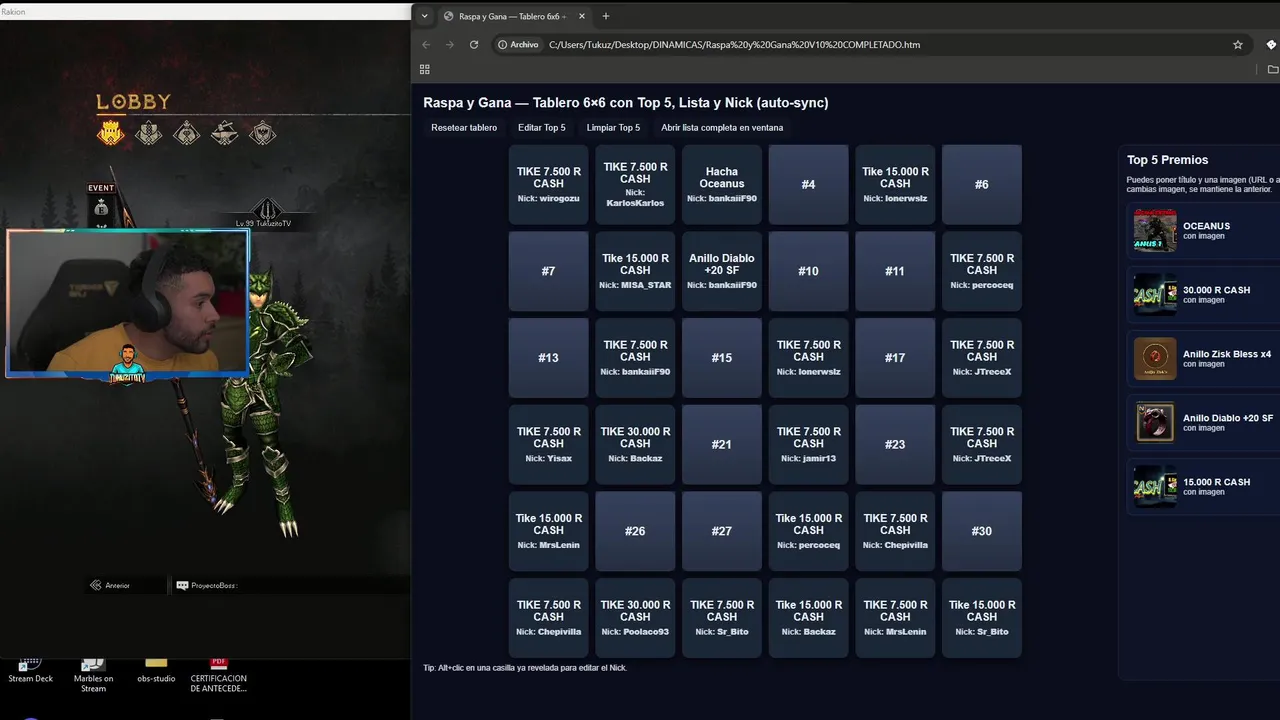The height and width of the screenshot is (720, 1280).
Task: Click the 30.000 R CASH tile of Poolaco93
Action: point(635,618)
